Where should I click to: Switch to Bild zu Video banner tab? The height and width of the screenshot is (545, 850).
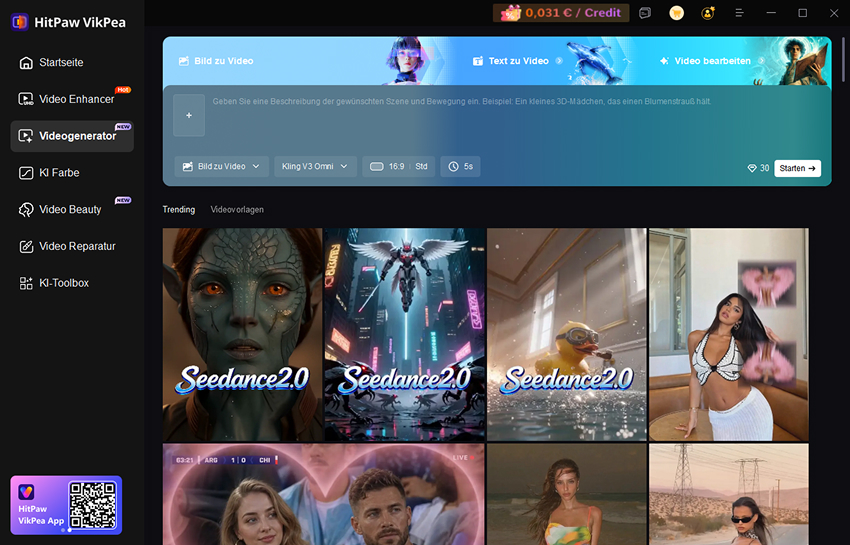216,61
